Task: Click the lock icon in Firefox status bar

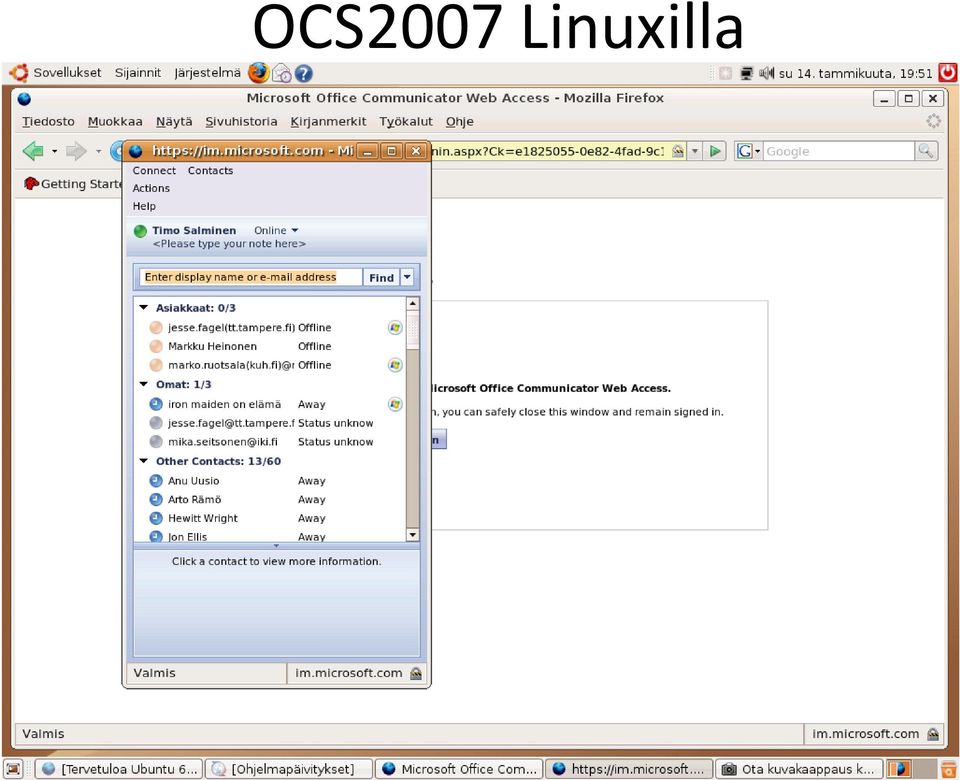Action: coord(933,734)
